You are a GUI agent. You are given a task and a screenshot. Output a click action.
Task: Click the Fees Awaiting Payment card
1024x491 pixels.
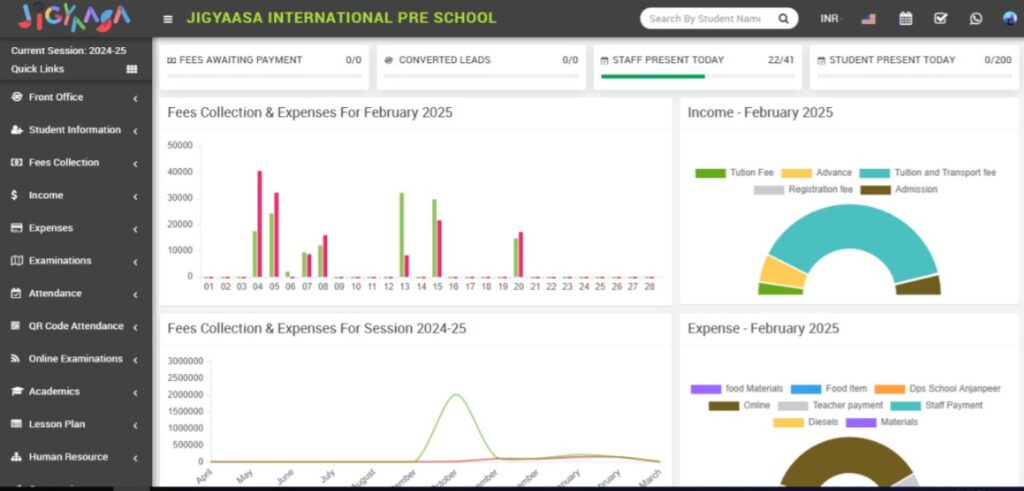click(x=264, y=66)
